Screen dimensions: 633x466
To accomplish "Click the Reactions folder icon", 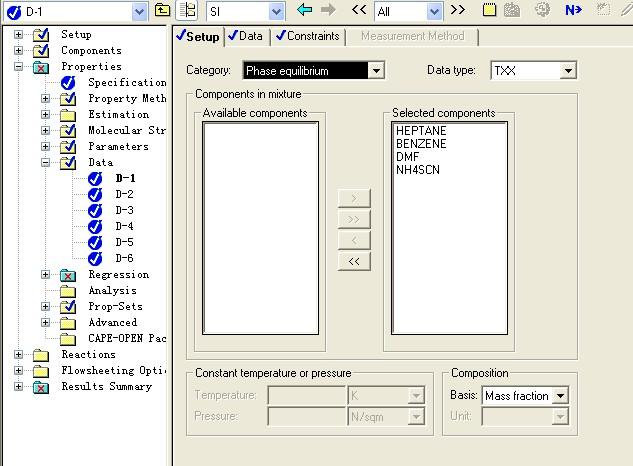I will pos(41,355).
